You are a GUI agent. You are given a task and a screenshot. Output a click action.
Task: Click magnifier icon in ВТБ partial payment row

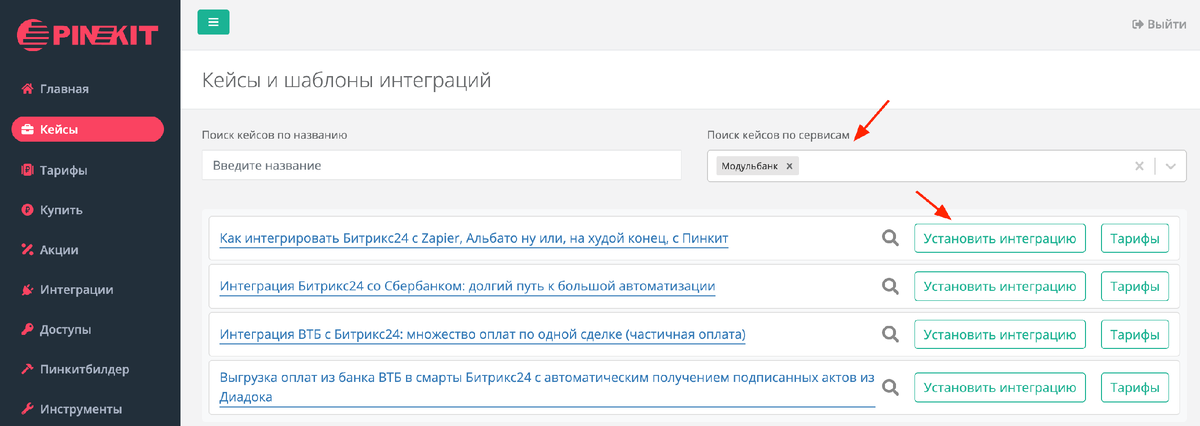(890, 334)
